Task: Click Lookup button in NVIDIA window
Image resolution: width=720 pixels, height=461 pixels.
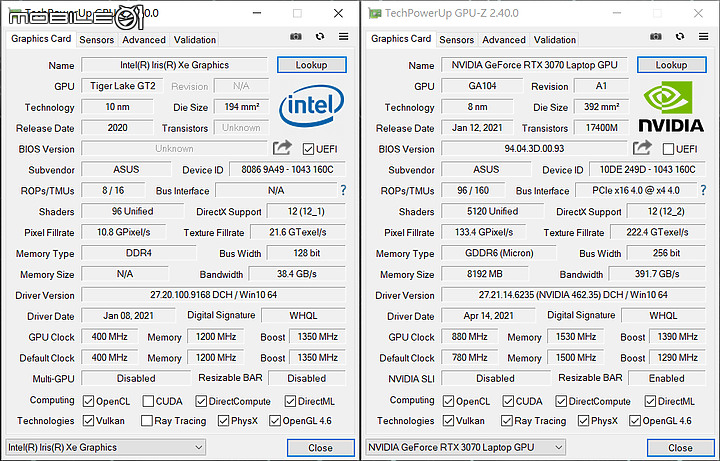Action: click(x=672, y=65)
